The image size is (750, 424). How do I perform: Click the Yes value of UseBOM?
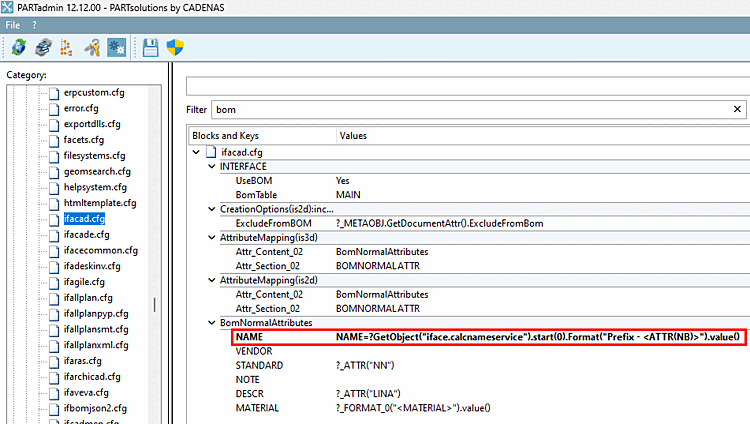pyautogui.click(x=342, y=181)
